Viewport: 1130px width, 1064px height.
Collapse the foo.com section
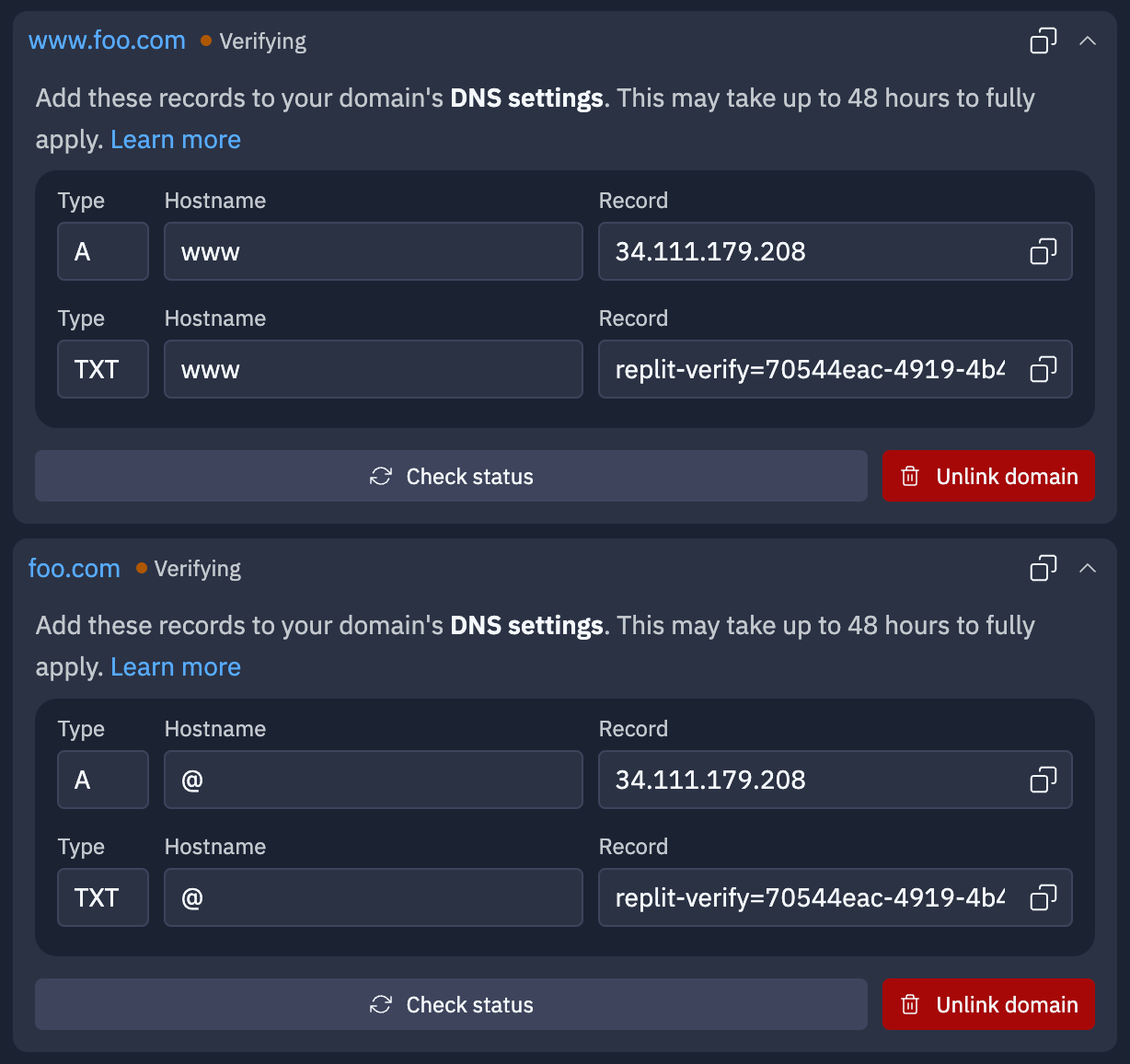[x=1088, y=568]
